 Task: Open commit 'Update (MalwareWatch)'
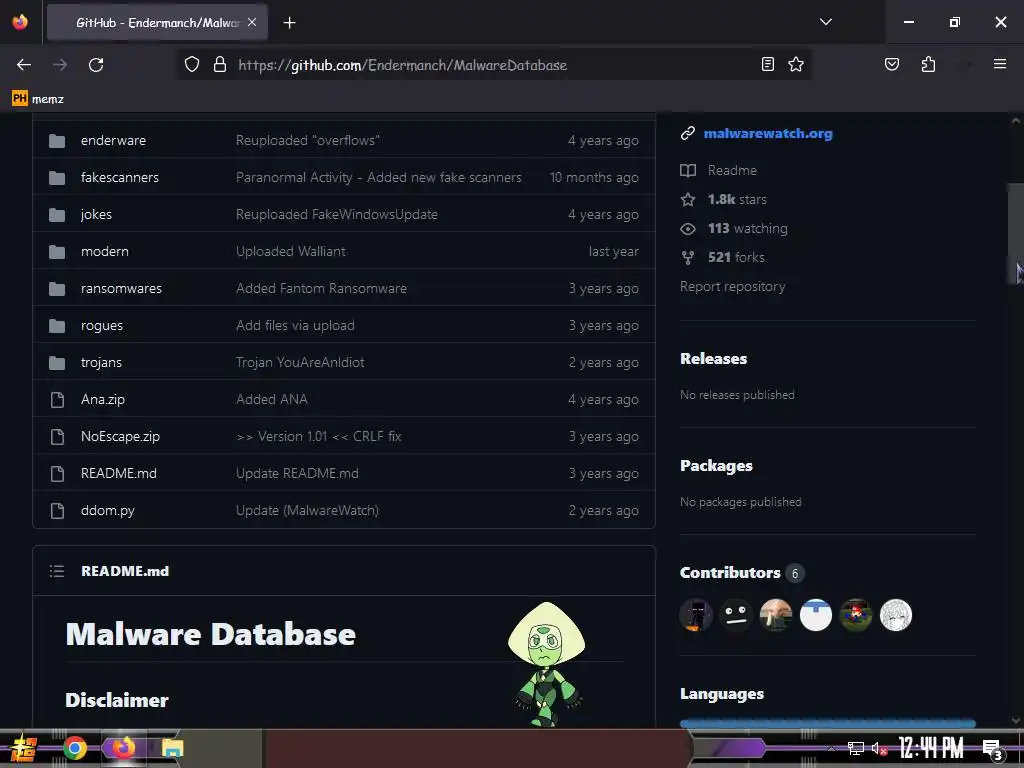coord(307,511)
